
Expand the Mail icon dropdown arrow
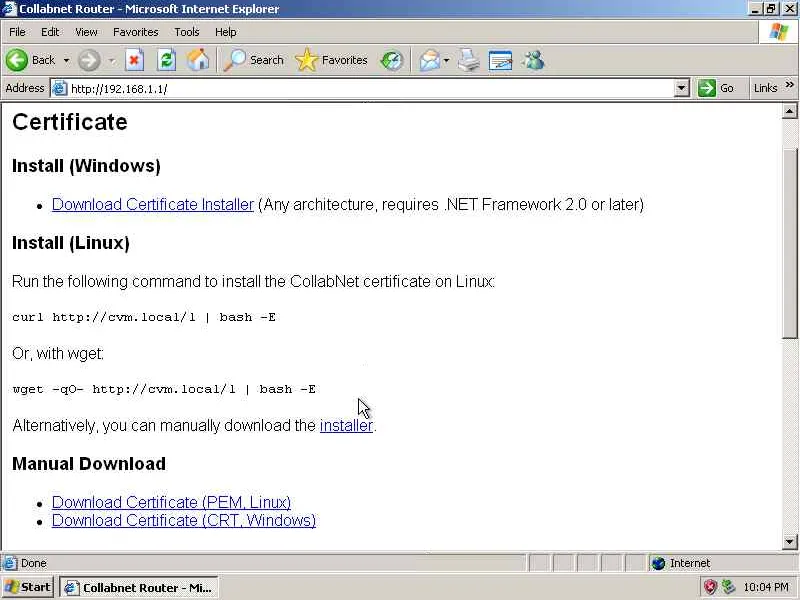click(x=446, y=60)
